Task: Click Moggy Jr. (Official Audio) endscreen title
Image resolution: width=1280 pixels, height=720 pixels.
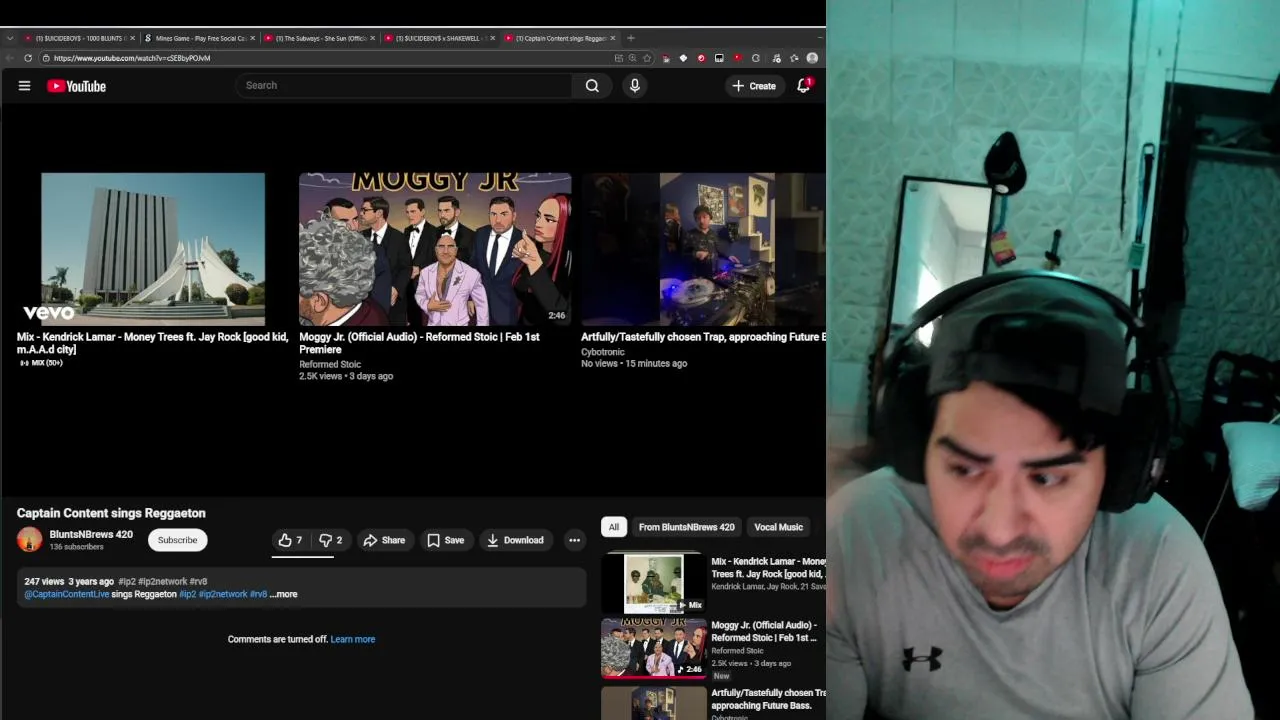Action: tap(419, 343)
